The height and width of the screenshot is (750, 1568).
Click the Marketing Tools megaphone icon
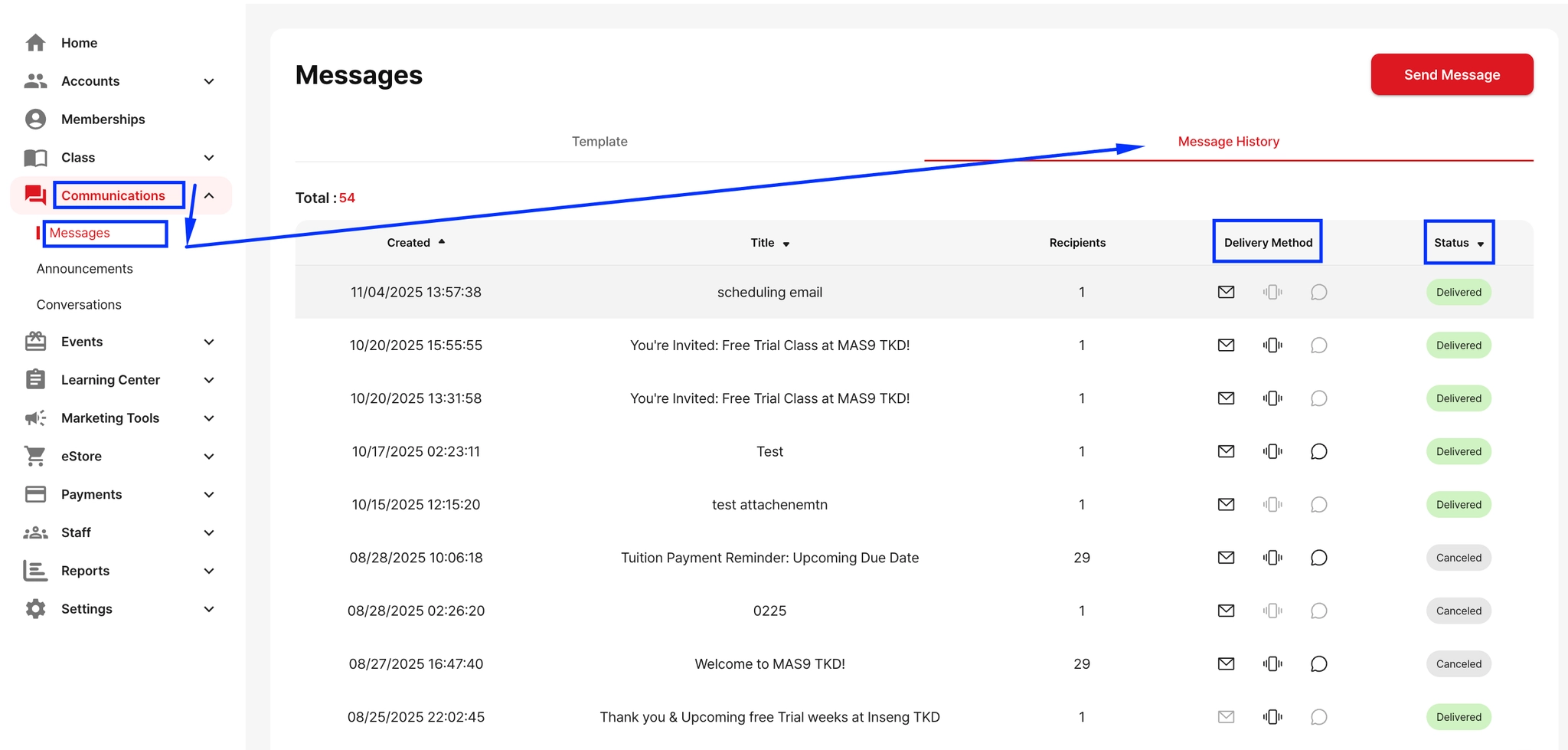click(x=35, y=418)
